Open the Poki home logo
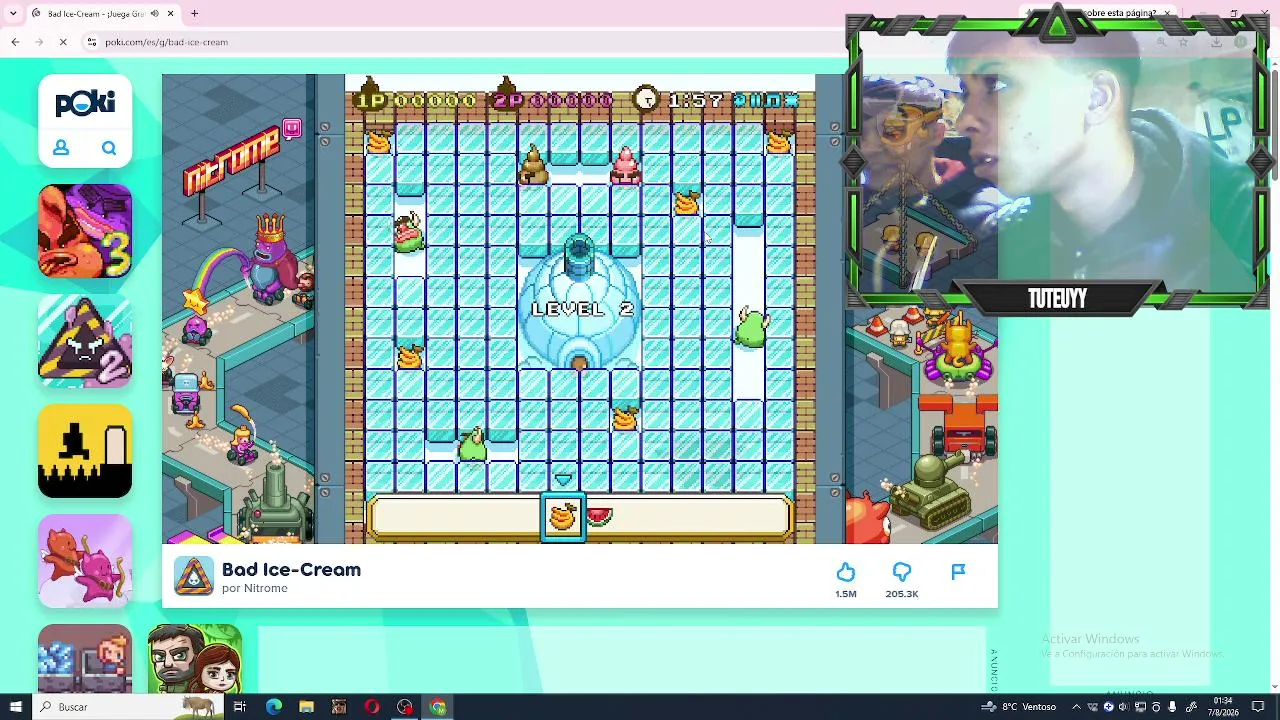1280x720 pixels. pyautogui.click(x=85, y=103)
